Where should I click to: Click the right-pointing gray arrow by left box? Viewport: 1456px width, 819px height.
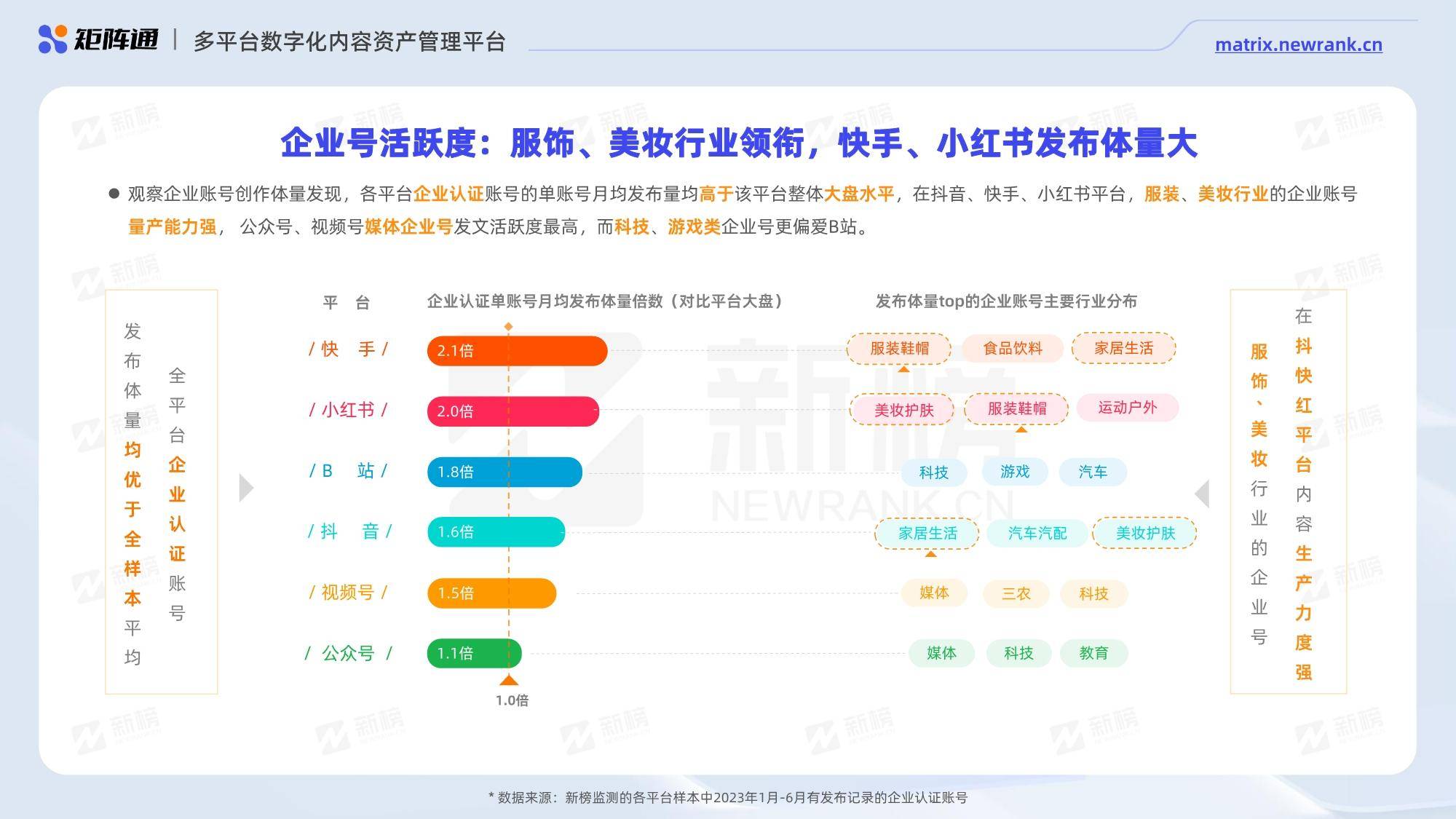247,488
